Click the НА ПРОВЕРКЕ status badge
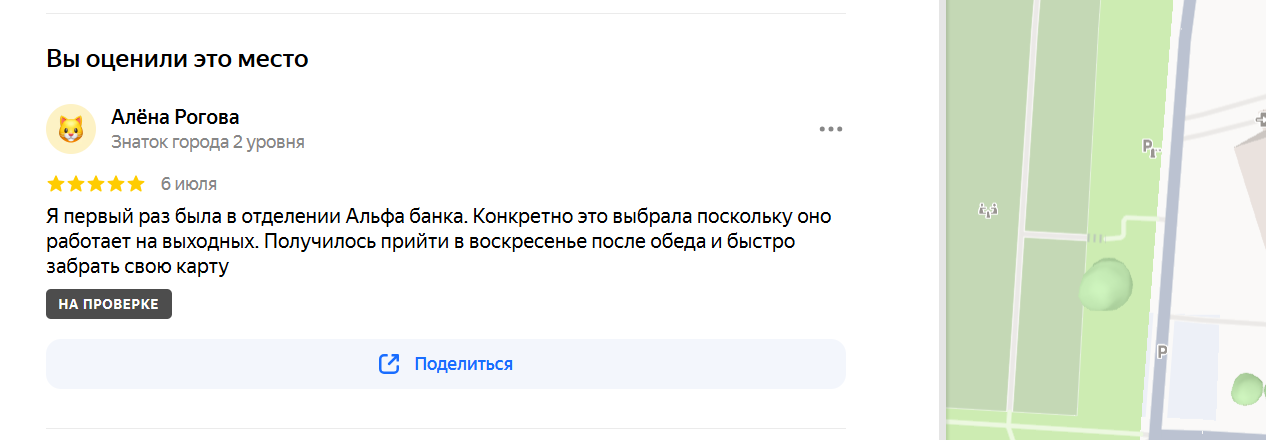The image size is (1266, 440). (x=109, y=304)
